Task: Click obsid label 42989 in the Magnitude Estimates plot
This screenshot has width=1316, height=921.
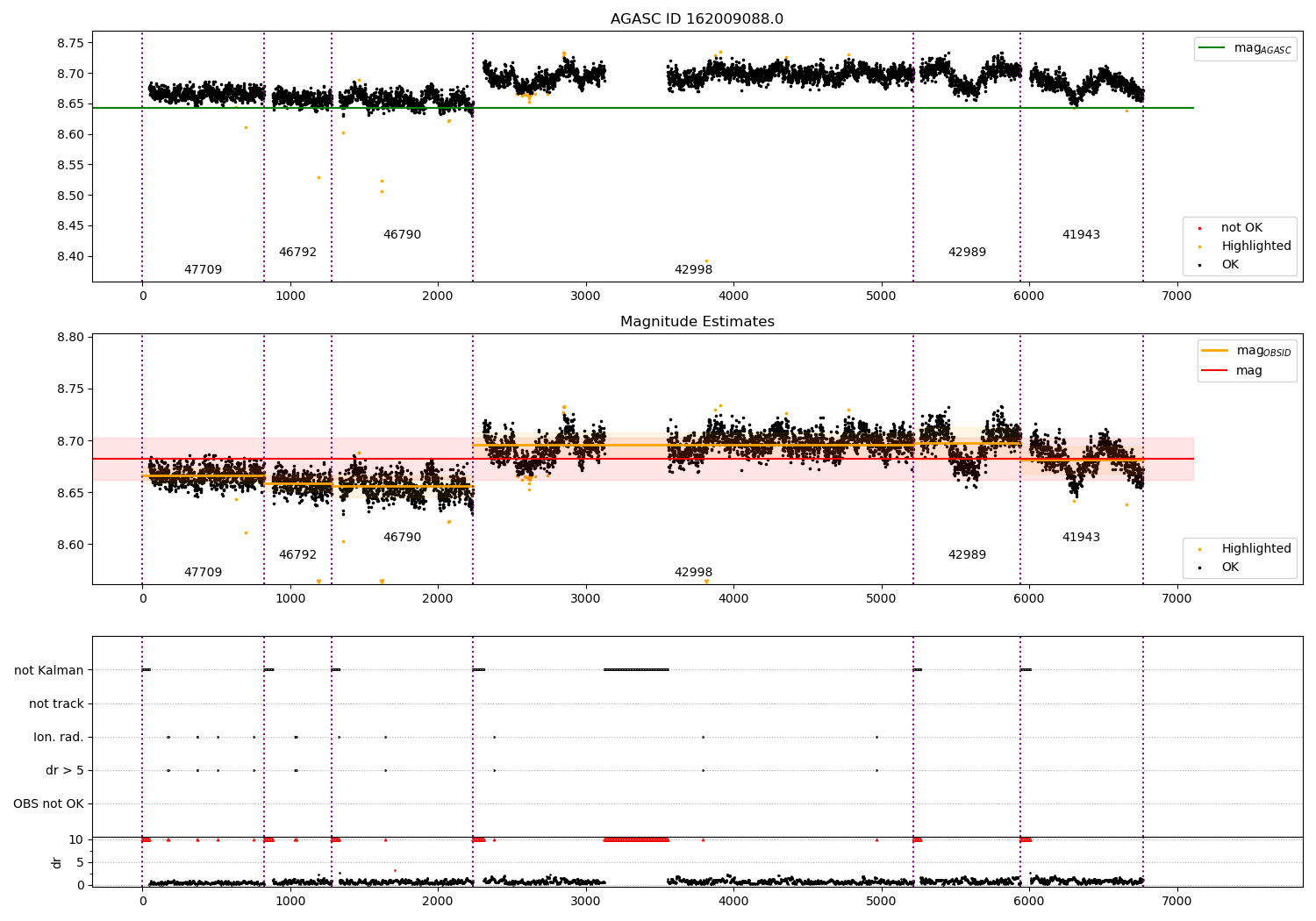Action: pyautogui.click(x=967, y=554)
